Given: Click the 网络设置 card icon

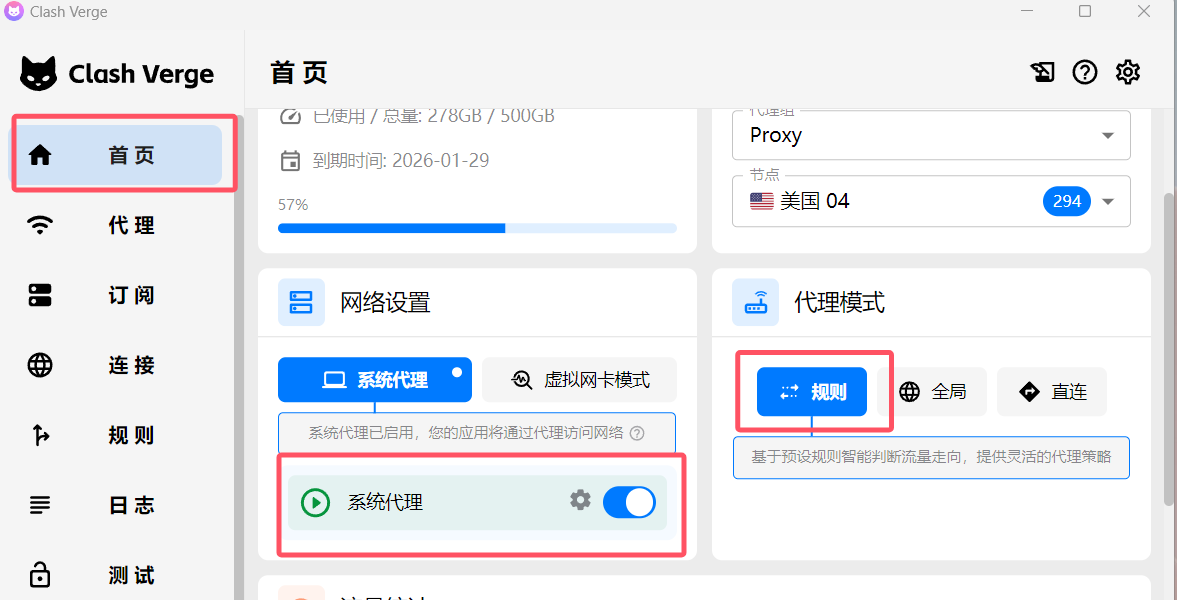Looking at the screenshot, I should tap(301, 302).
